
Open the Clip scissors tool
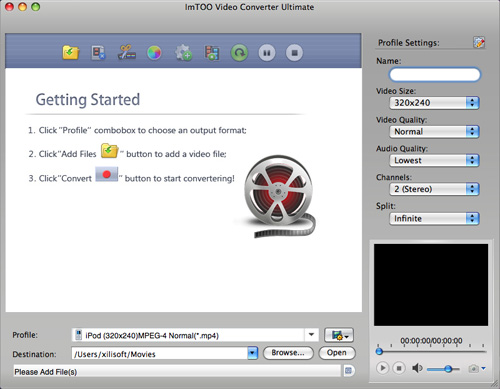126,53
